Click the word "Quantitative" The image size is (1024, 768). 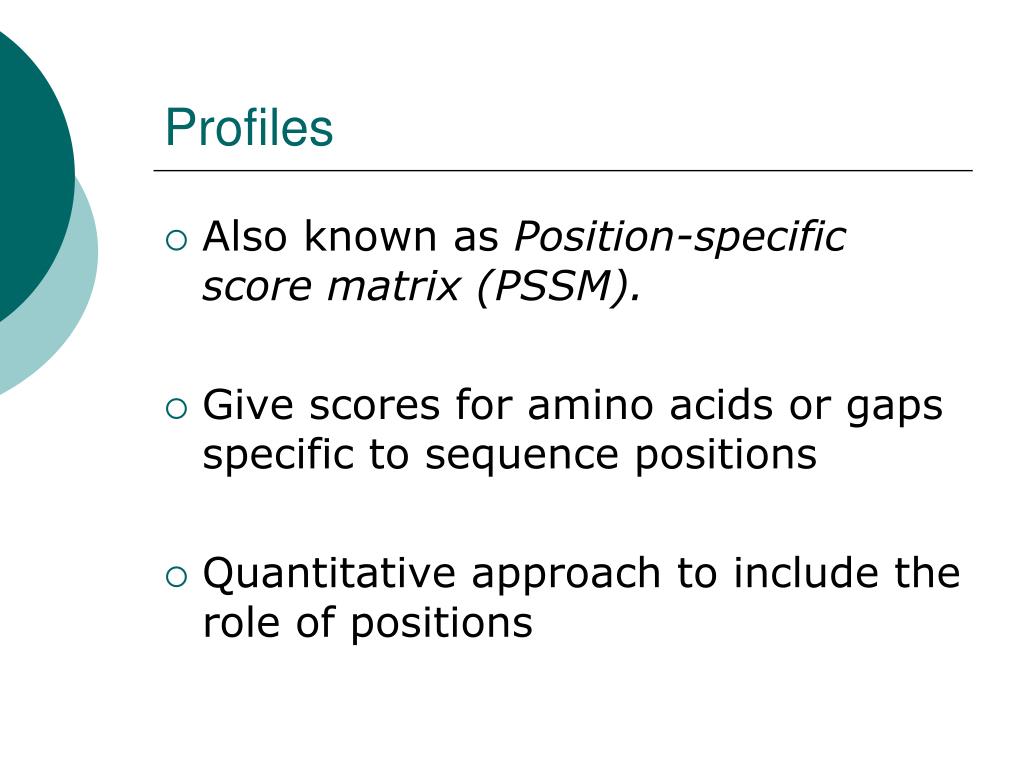tap(329, 575)
